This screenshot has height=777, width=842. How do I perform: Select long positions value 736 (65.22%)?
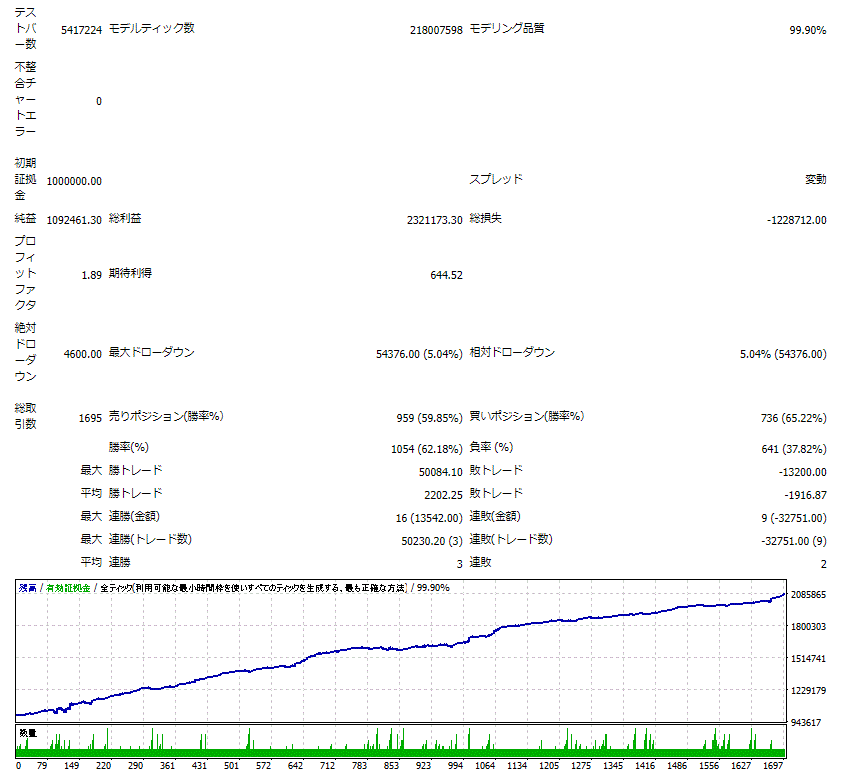pos(794,418)
